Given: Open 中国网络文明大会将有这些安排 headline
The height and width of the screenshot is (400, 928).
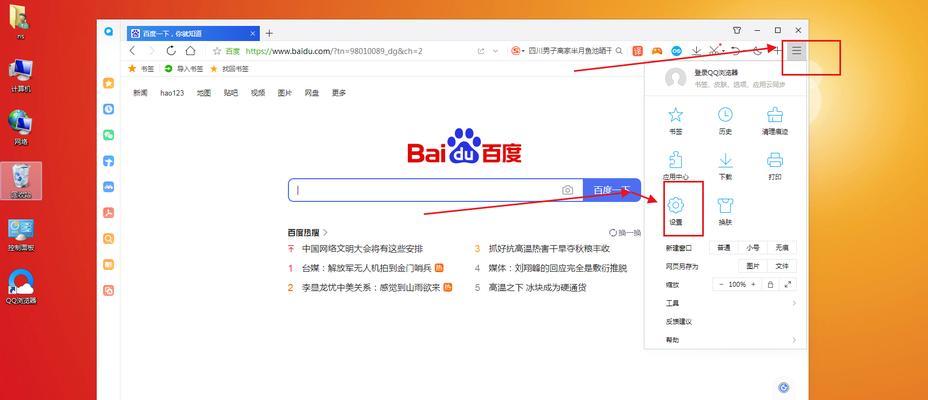Looking at the screenshot, I should point(362,249).
